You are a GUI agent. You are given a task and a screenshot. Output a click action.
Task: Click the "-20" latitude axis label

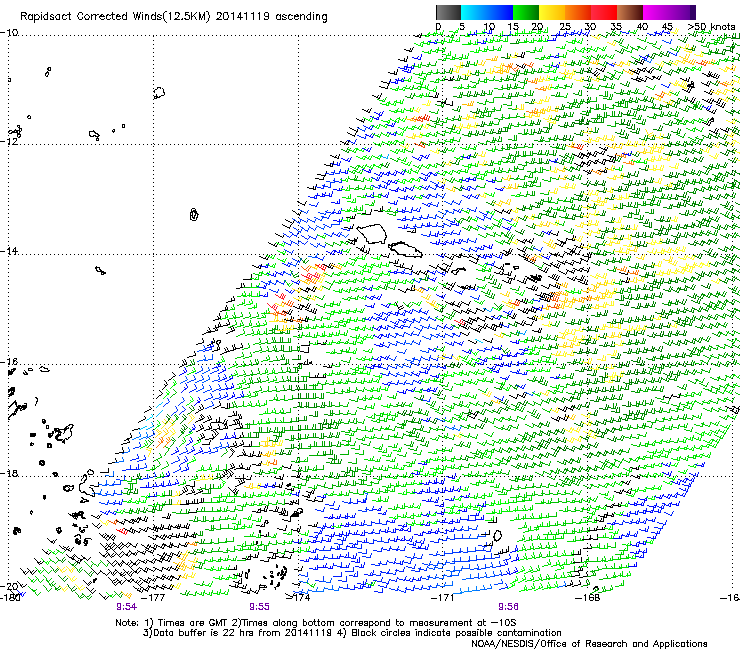(x=9, y=586)
